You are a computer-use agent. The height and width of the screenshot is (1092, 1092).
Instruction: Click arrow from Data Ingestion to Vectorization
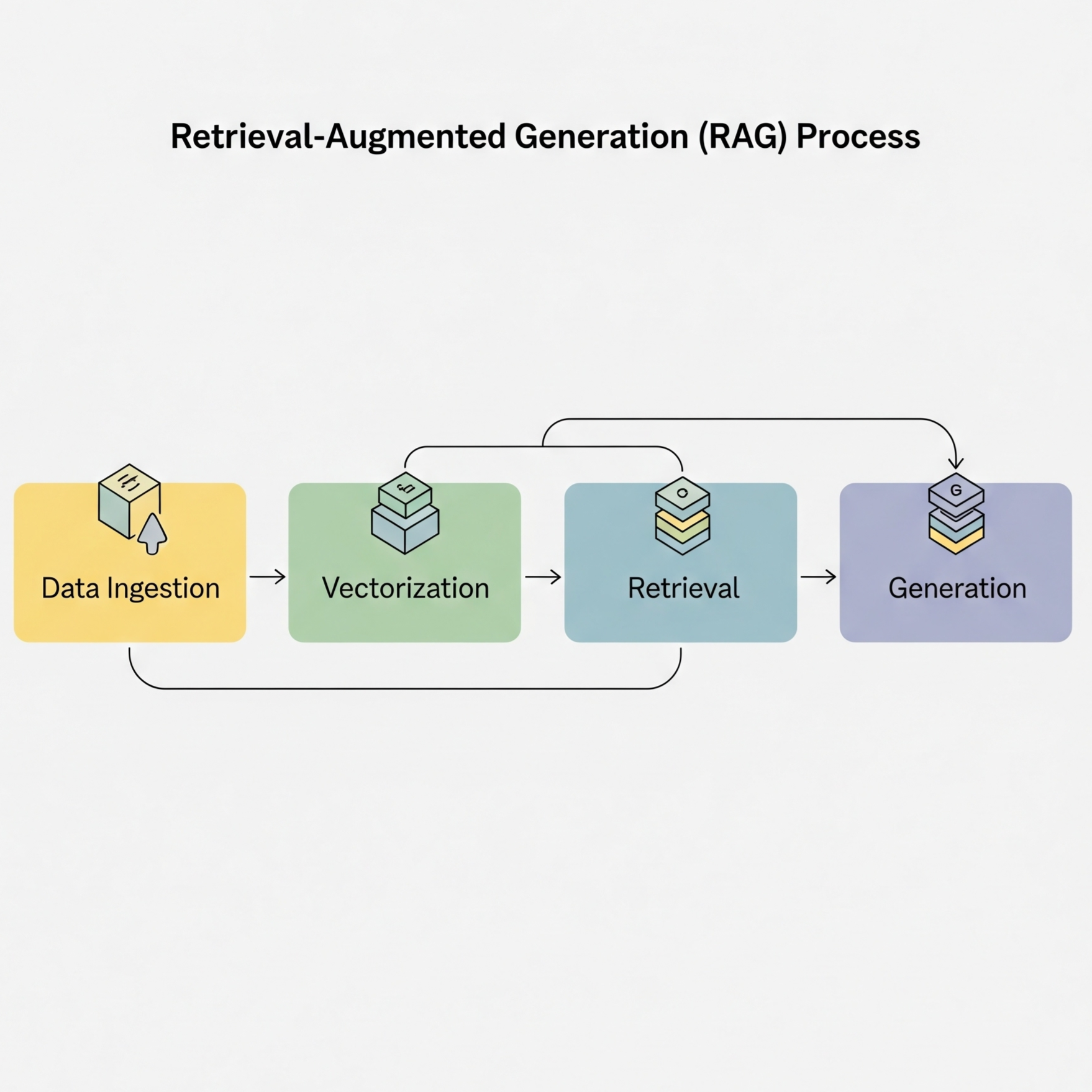pyautogui.click(x=267, y=577)
